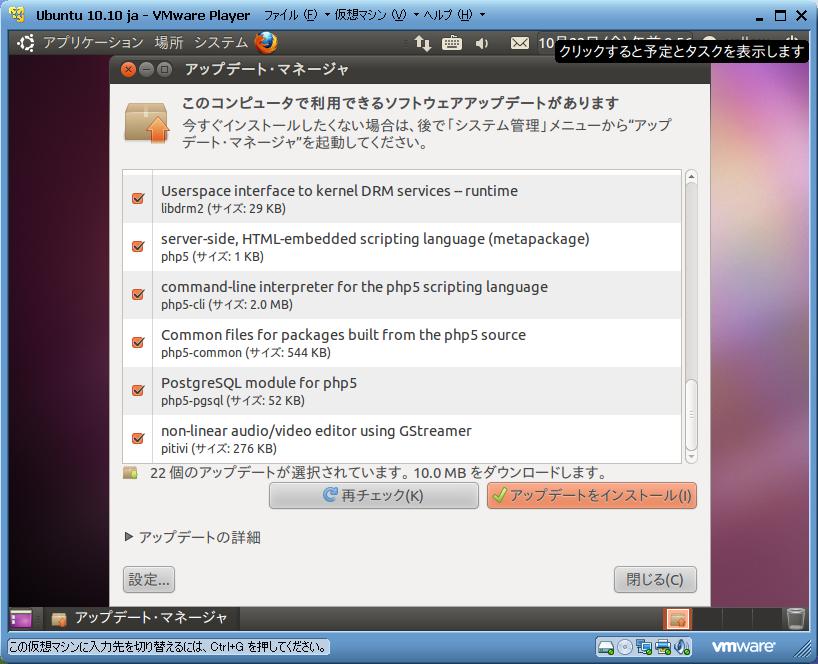Click the VMware network adapter icon
The image size is (818, 664).
(644, 647)
